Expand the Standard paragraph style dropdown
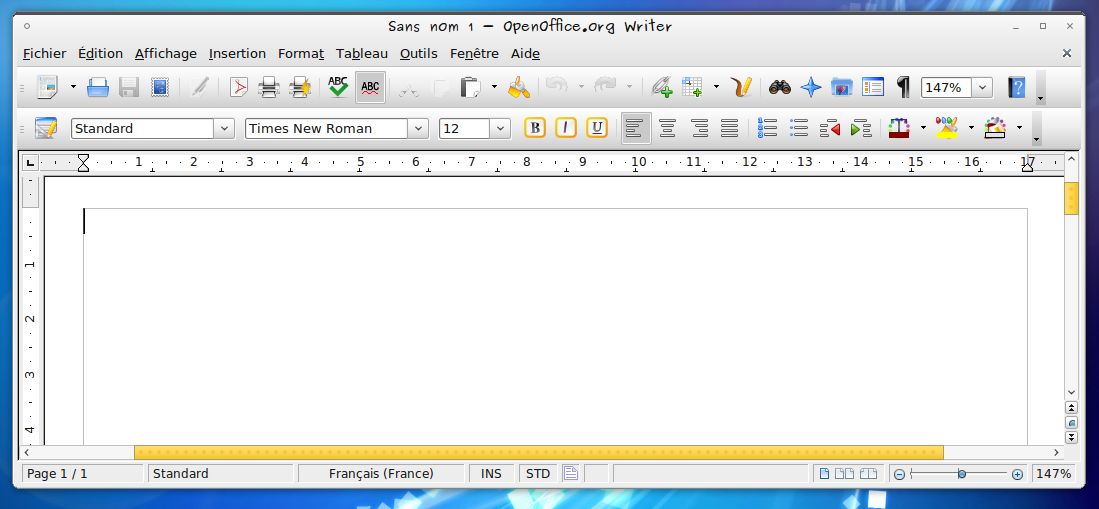Screen dimensions: 1099x509 (x=224, y=128)
